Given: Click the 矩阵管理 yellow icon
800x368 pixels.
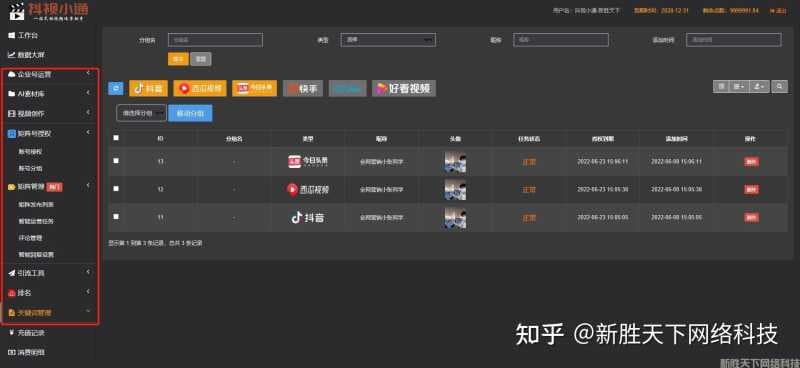Looking at the screenshot, I should coord(11,187).
